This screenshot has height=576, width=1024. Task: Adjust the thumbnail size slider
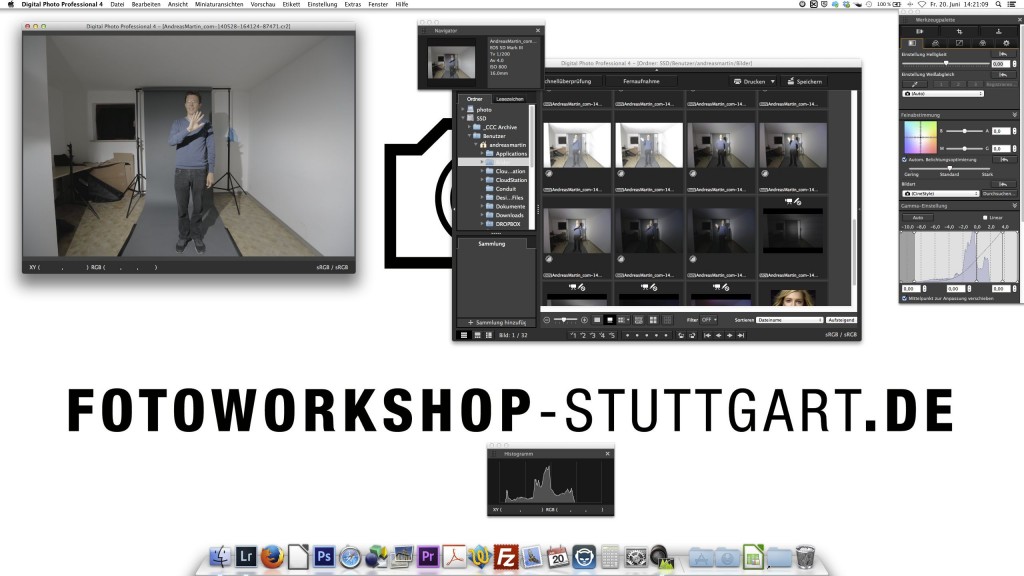(564, 320)
